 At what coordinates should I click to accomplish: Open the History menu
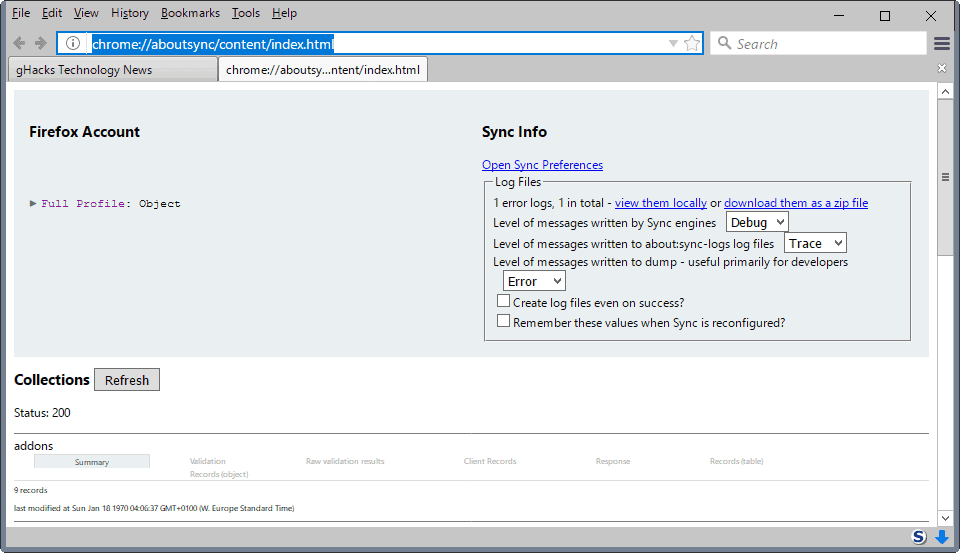[x=130, y=13]
